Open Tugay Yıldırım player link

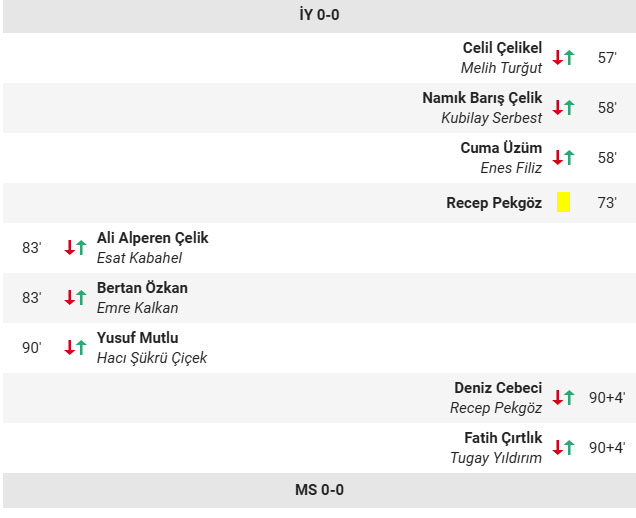pos(496,458)
